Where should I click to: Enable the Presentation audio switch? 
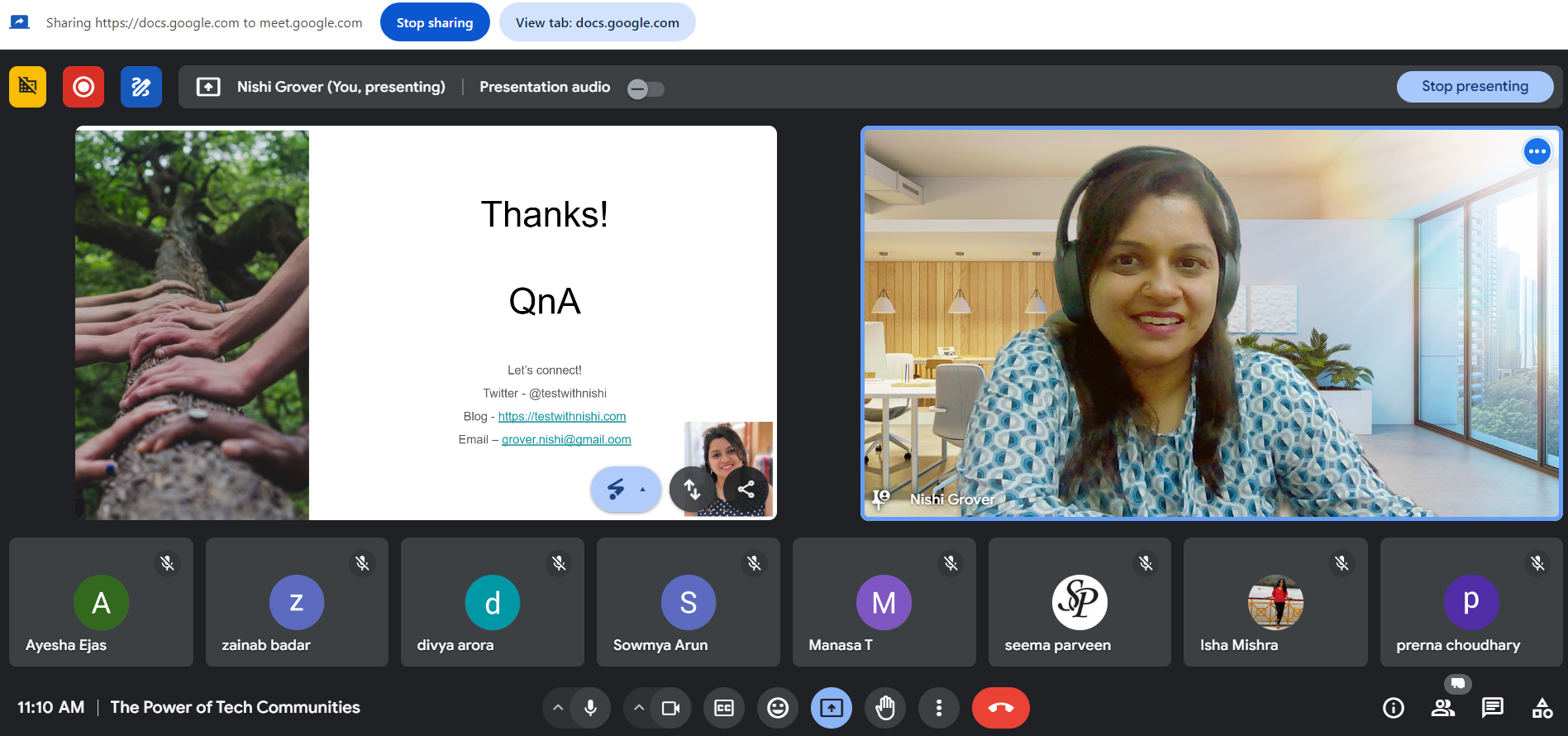(x=646, y=88)
